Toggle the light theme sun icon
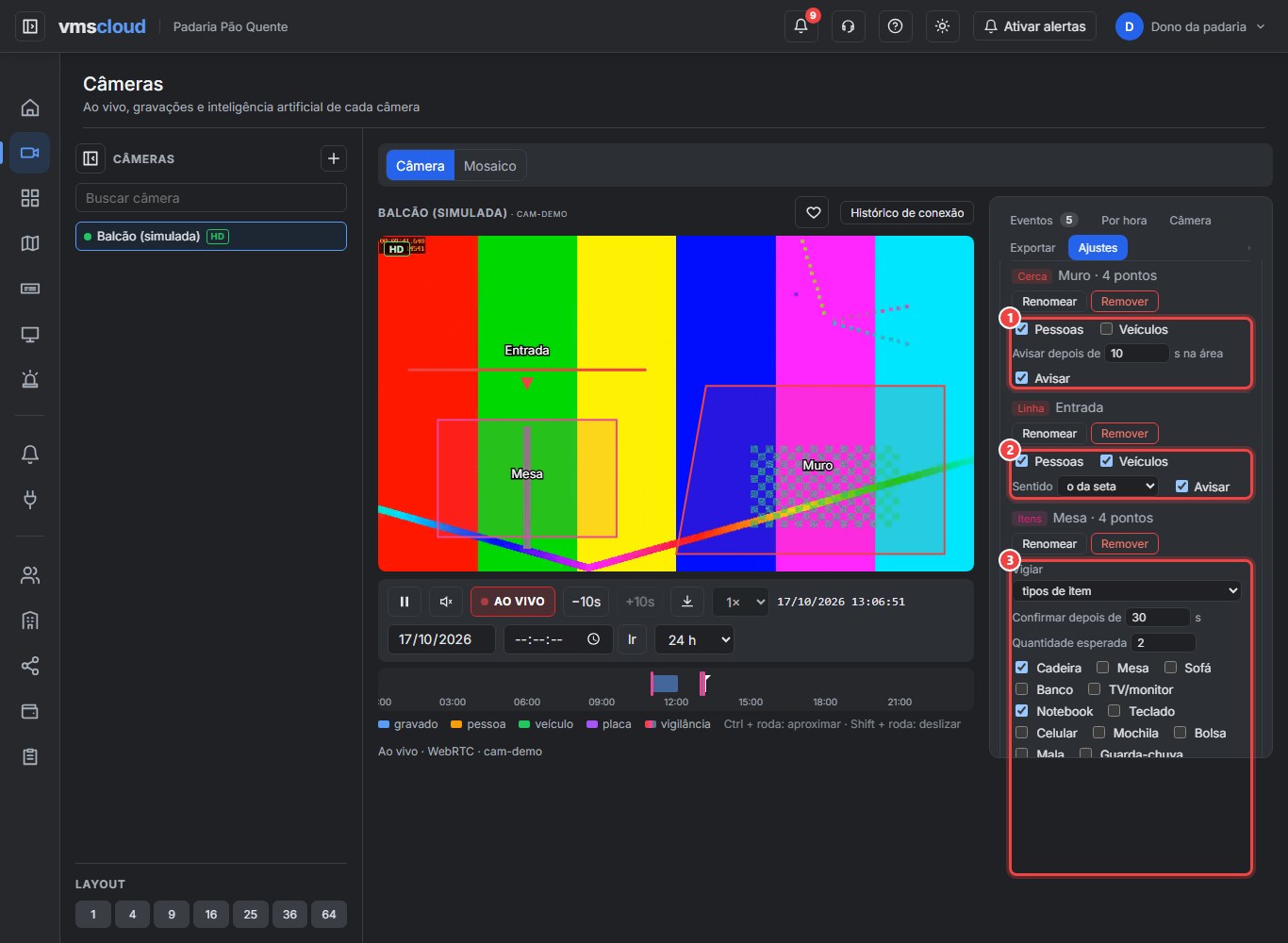 click(x=942, y=26)
